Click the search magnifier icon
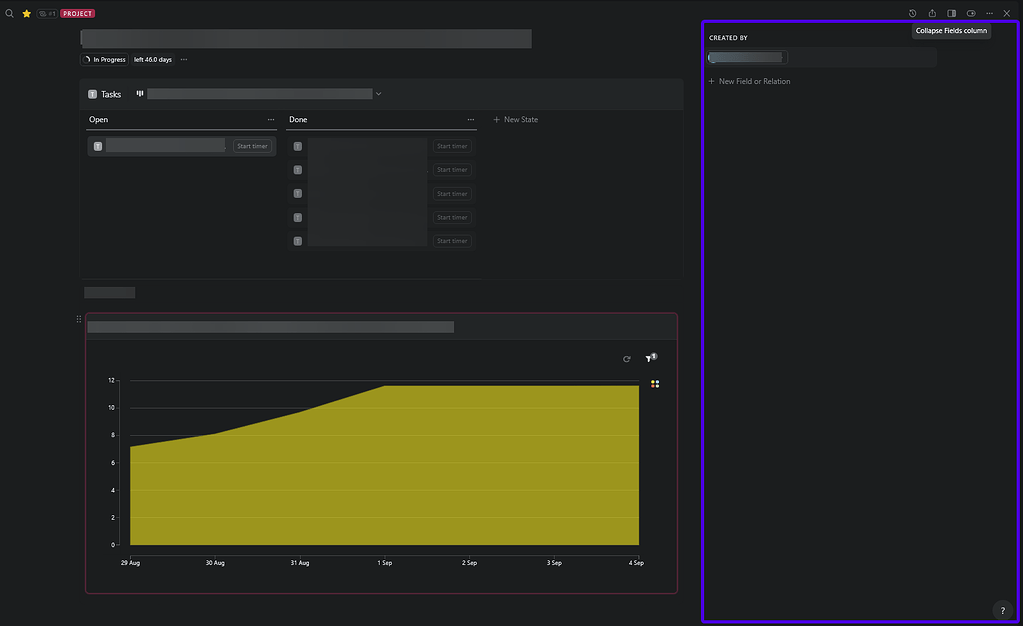Viewport: 1023px width, 626px height. click(x=10, y=13)
